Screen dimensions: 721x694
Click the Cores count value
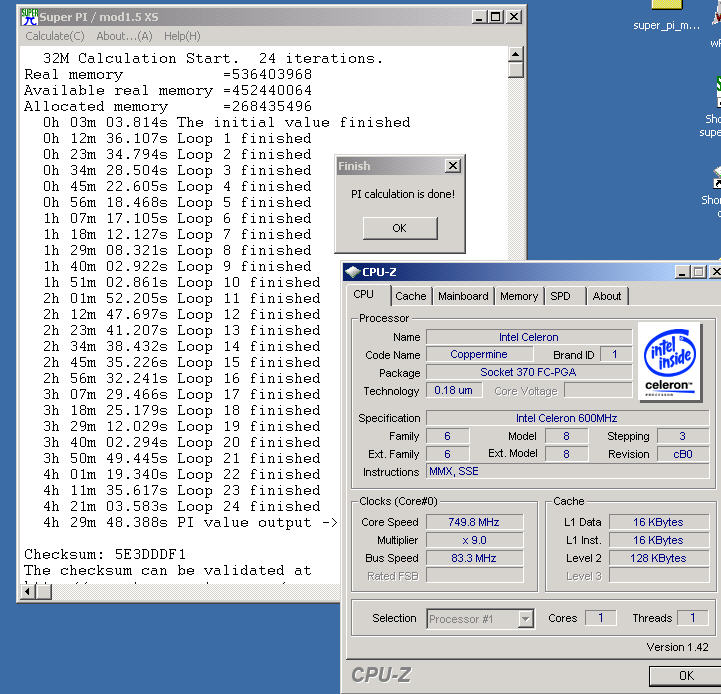[601, 618]
